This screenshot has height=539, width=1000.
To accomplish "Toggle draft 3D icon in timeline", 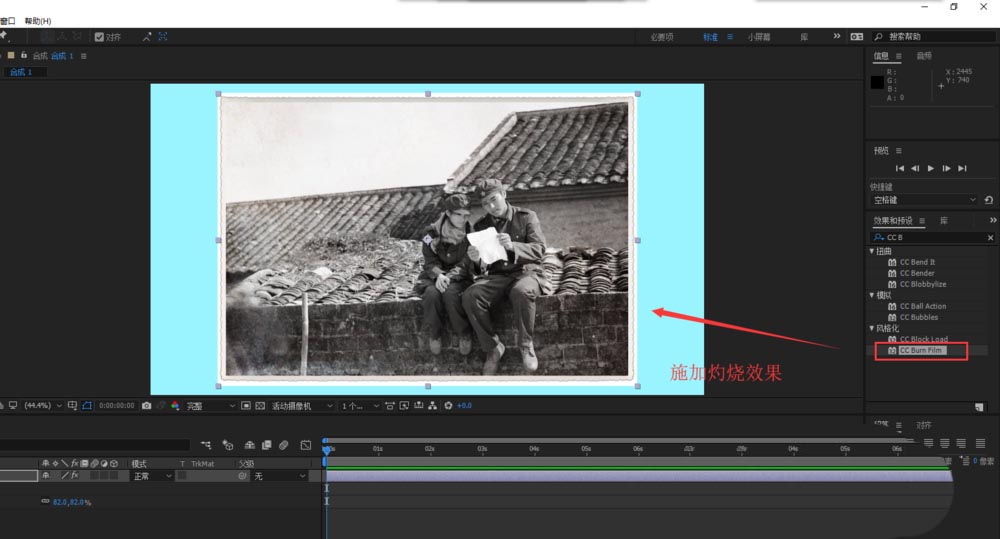I will [228, 445].
